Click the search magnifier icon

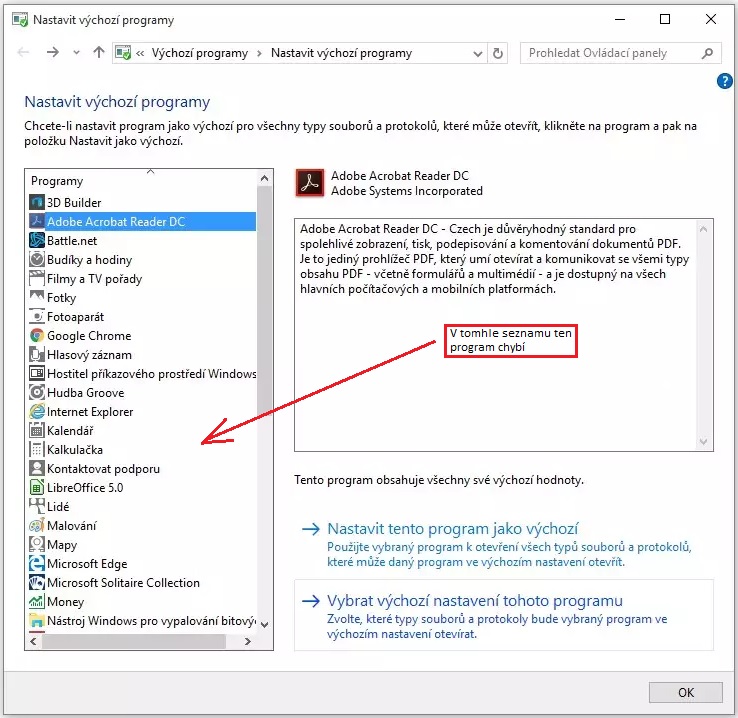(707, 53)
